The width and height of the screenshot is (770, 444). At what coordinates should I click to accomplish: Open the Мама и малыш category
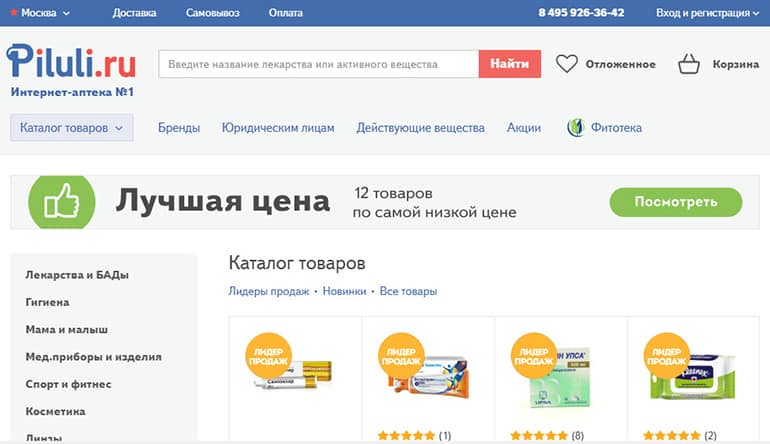pos(67,330)
